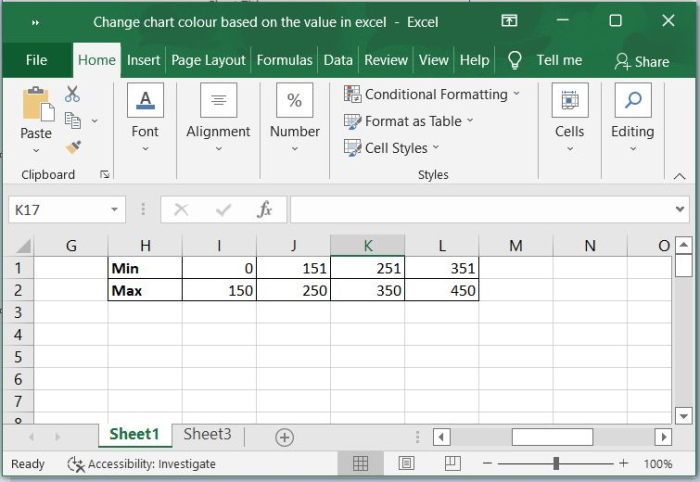Zoom in using the plus icon

click(x=624, y=464)
